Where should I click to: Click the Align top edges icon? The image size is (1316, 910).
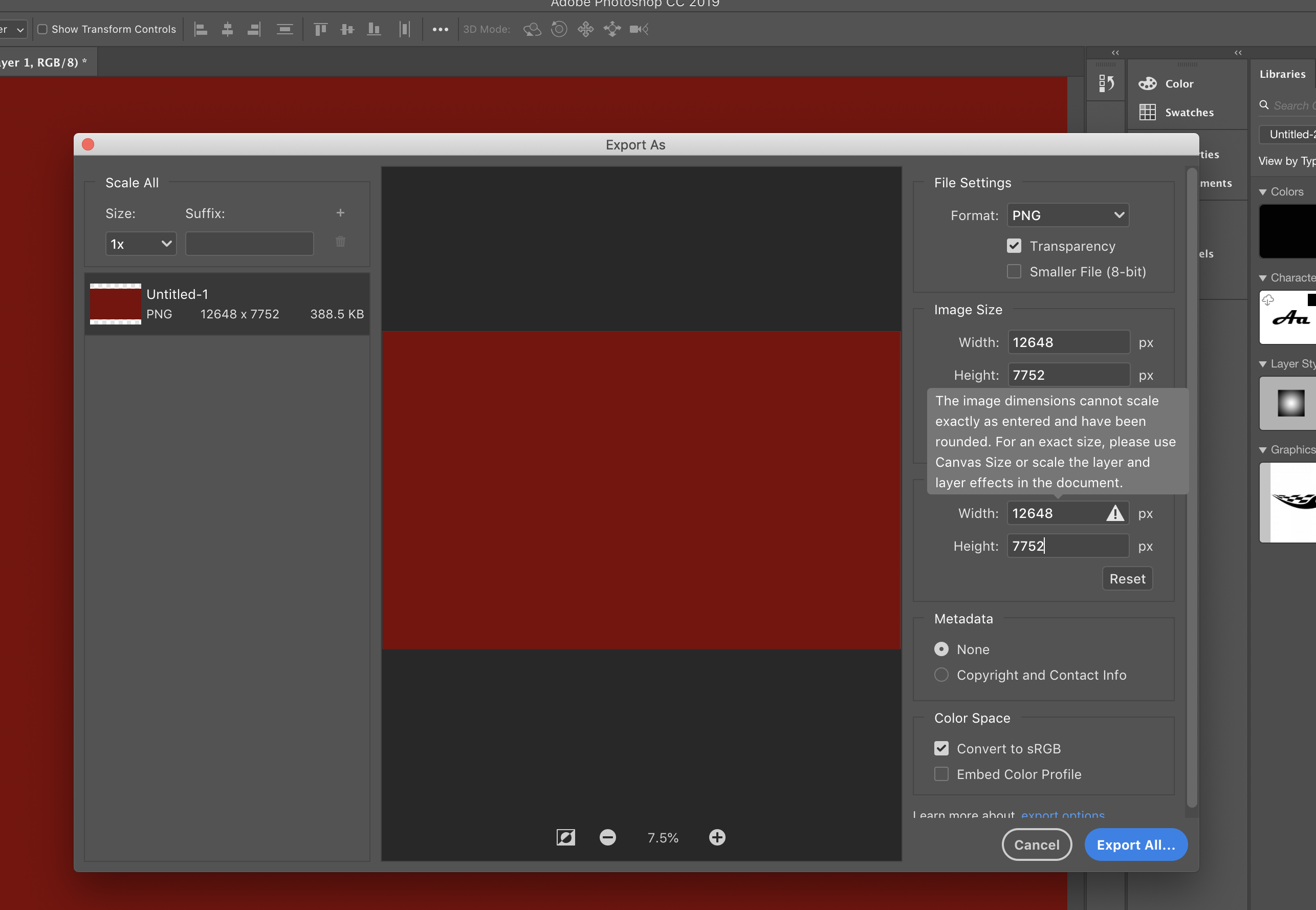click(x=320, y=29)
